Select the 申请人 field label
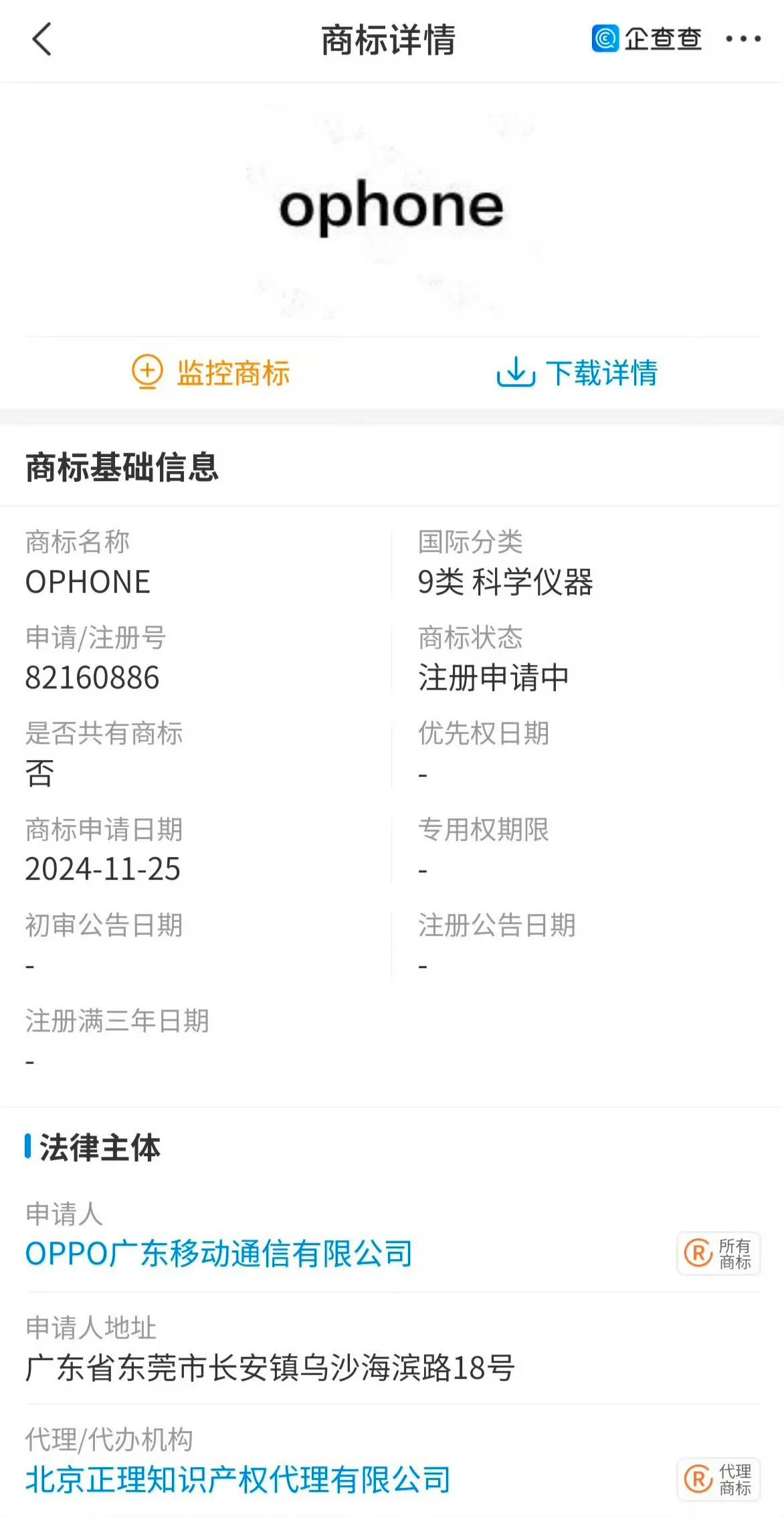784x1518 pixels. click(x=64, y=1214)
